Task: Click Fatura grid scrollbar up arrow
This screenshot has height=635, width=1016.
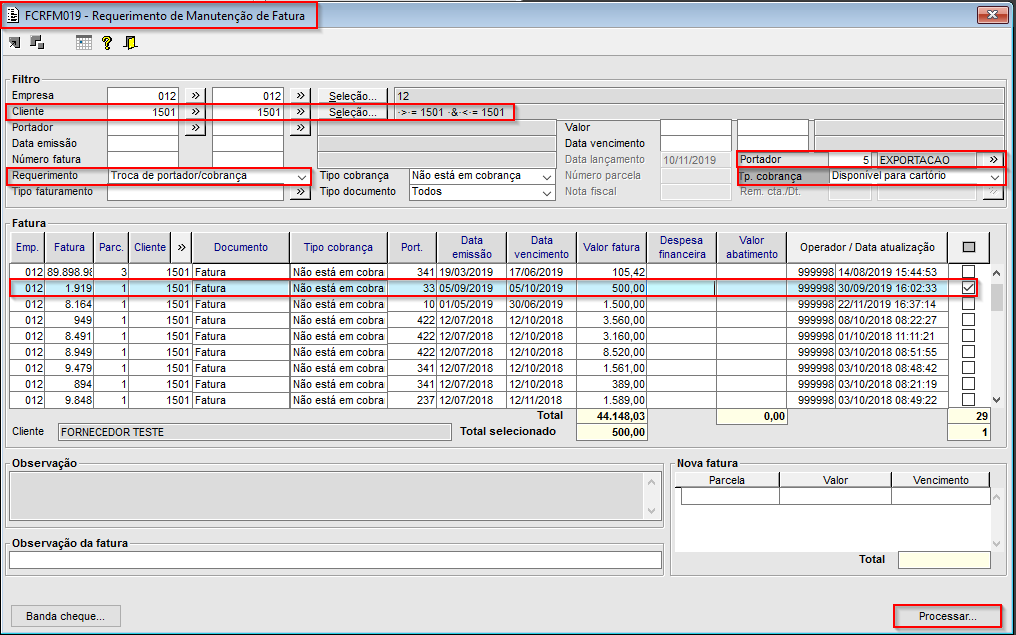Action: pos(996,273)
